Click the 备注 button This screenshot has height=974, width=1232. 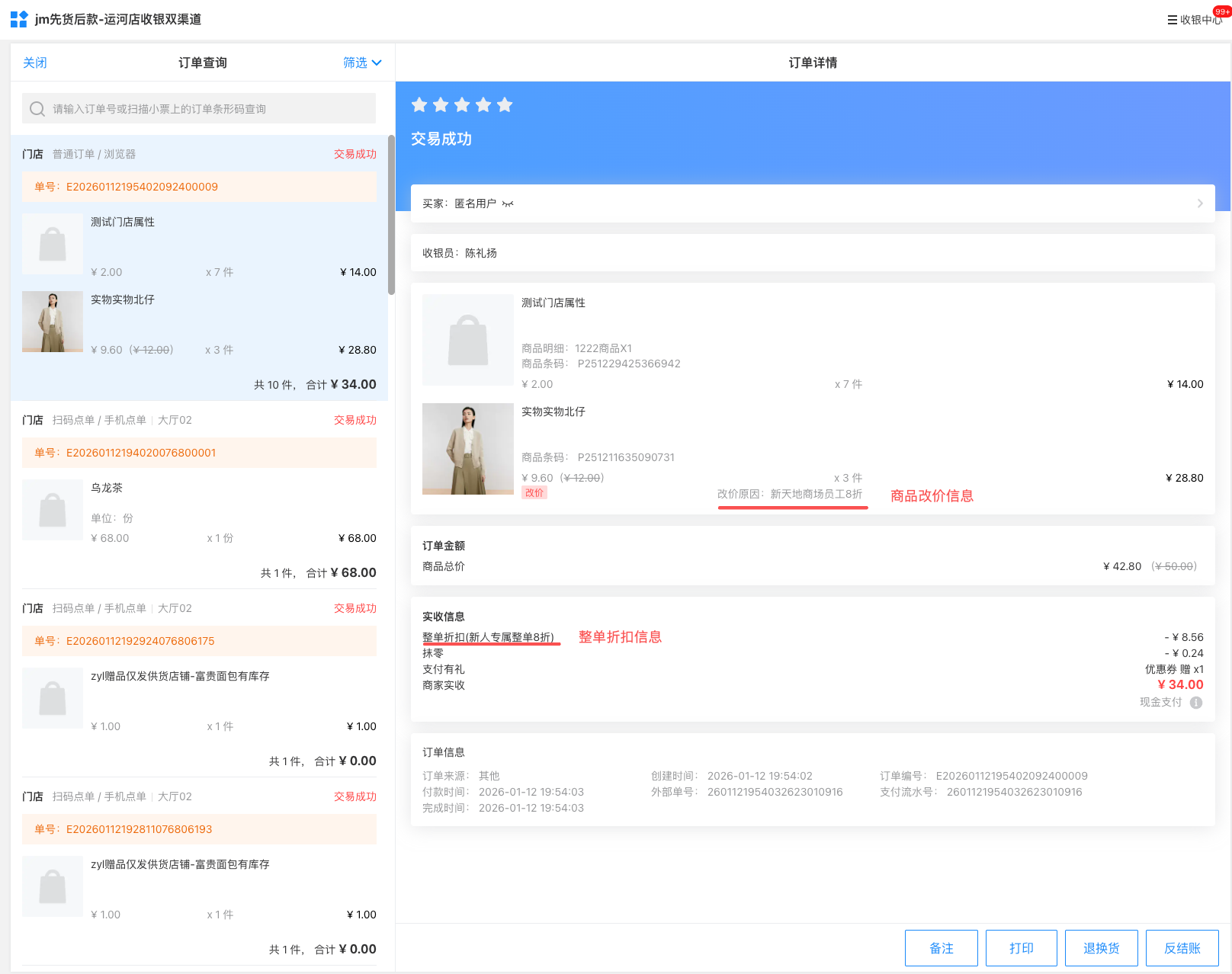(x=941, y=948)
